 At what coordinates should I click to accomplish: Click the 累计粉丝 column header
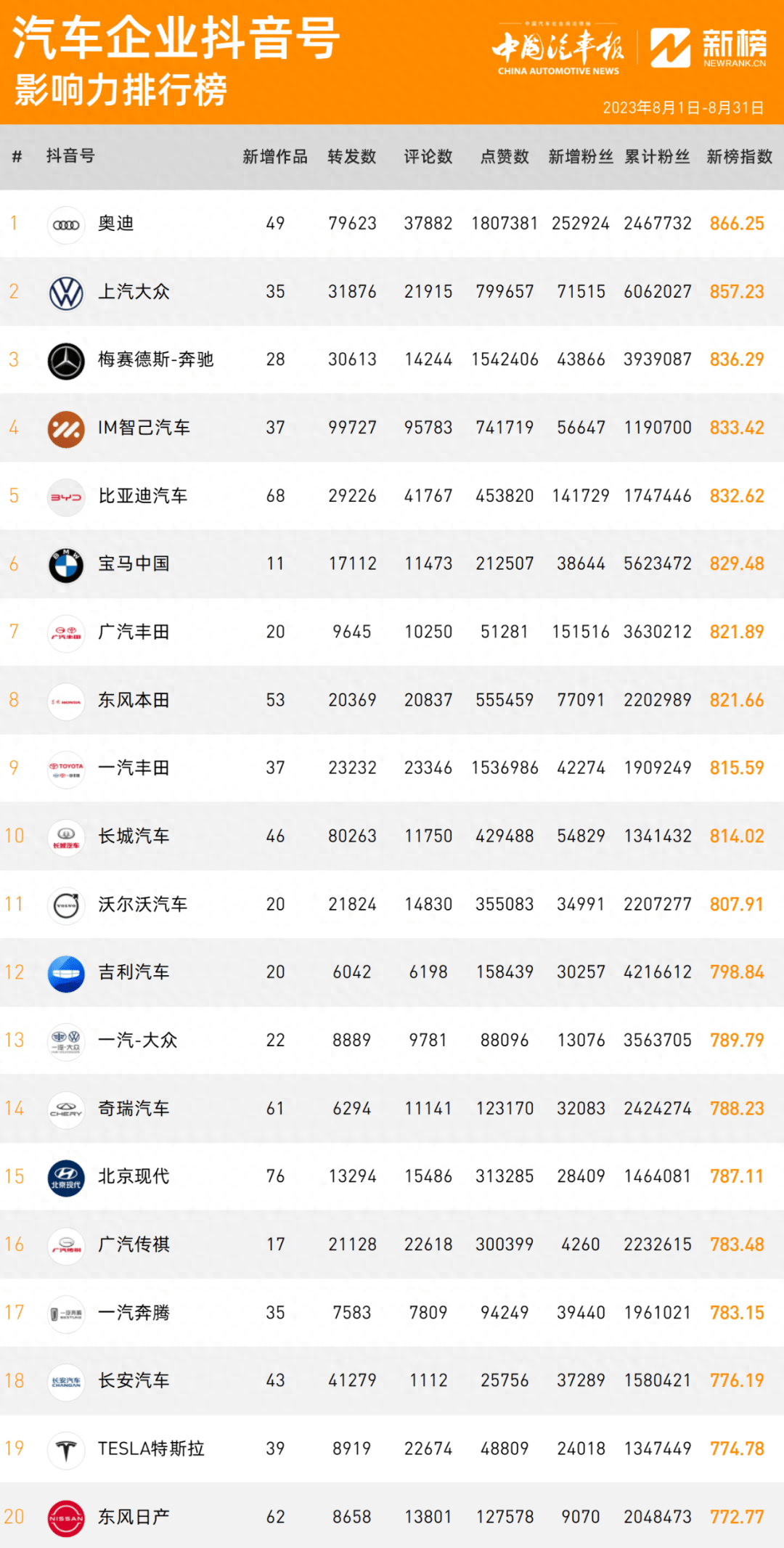[x=657, y=157]
